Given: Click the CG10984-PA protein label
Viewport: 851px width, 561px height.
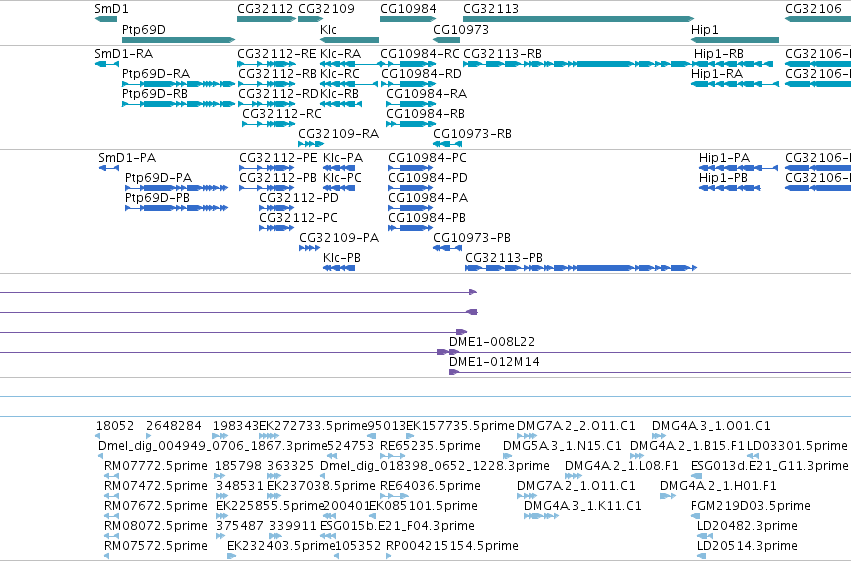Looking at the screenshot, I should pyautogui.click(x=428, y=197).
